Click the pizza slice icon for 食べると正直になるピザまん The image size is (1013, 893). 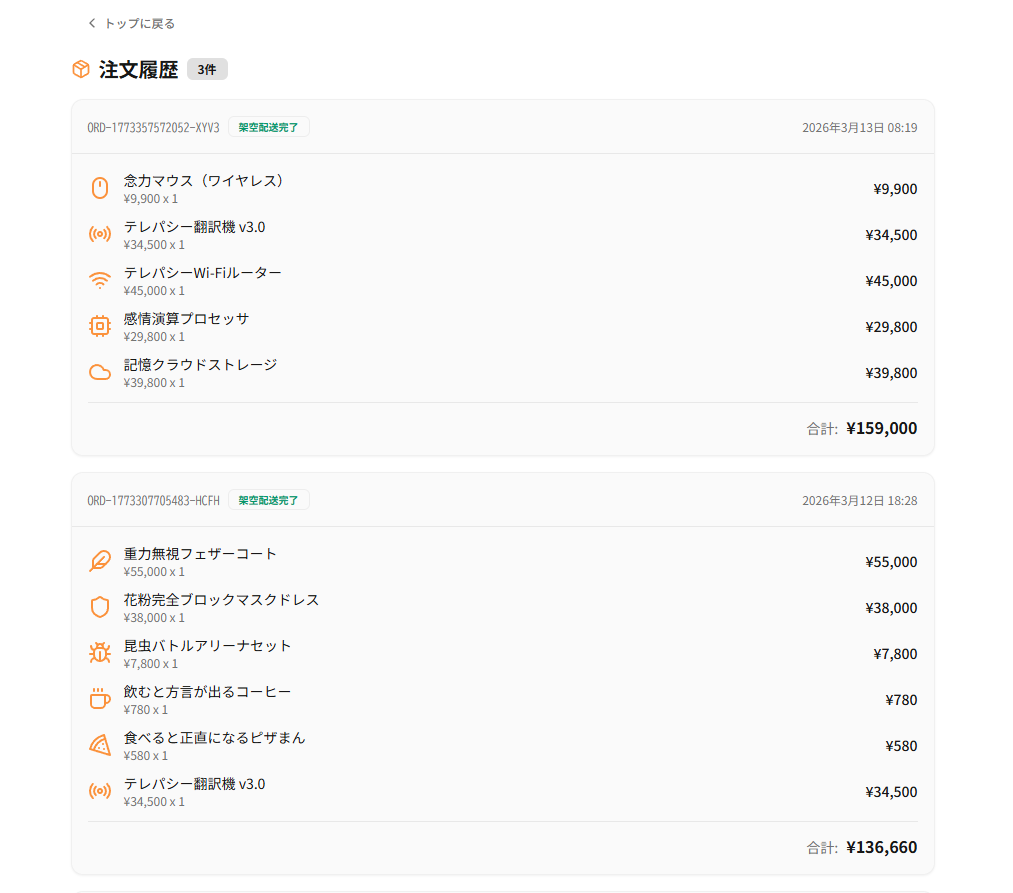[99, 745]
